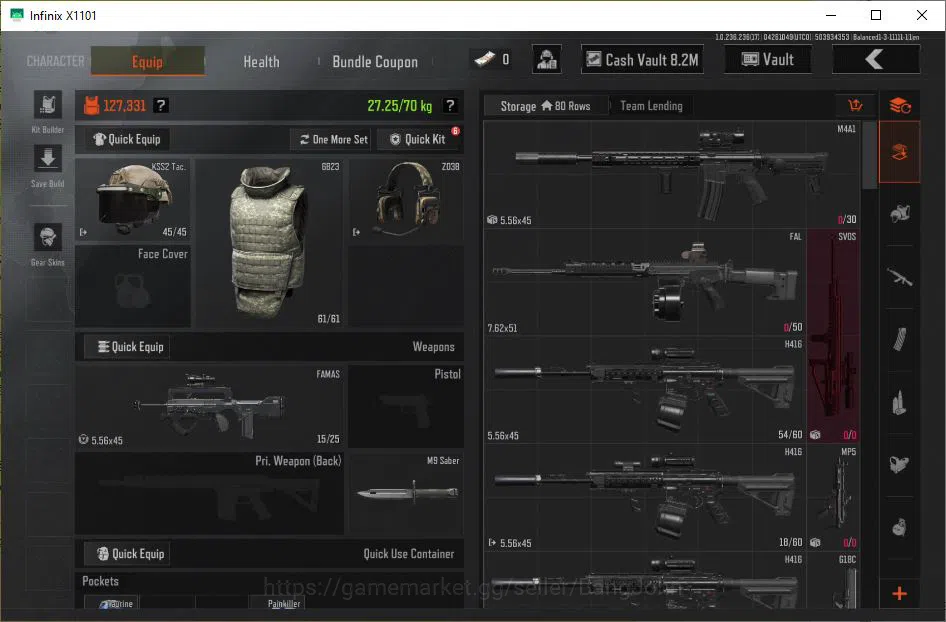The width and height of the screenshot is (946, 622).
Task: Click the unequip arrow on Z038 headset
Action: 357,232
